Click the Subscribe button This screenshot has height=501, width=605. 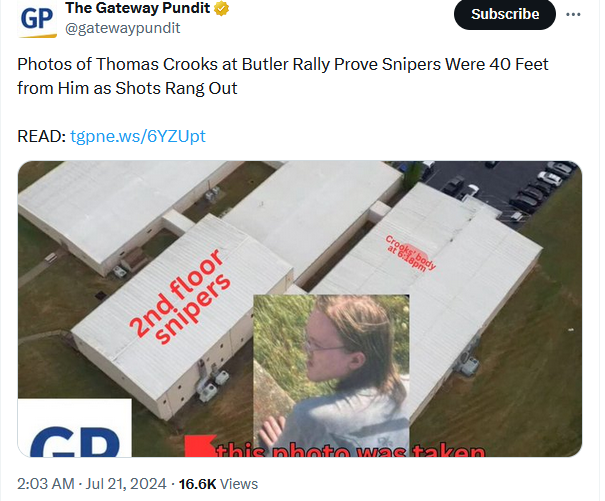click(x=505, y=15)
